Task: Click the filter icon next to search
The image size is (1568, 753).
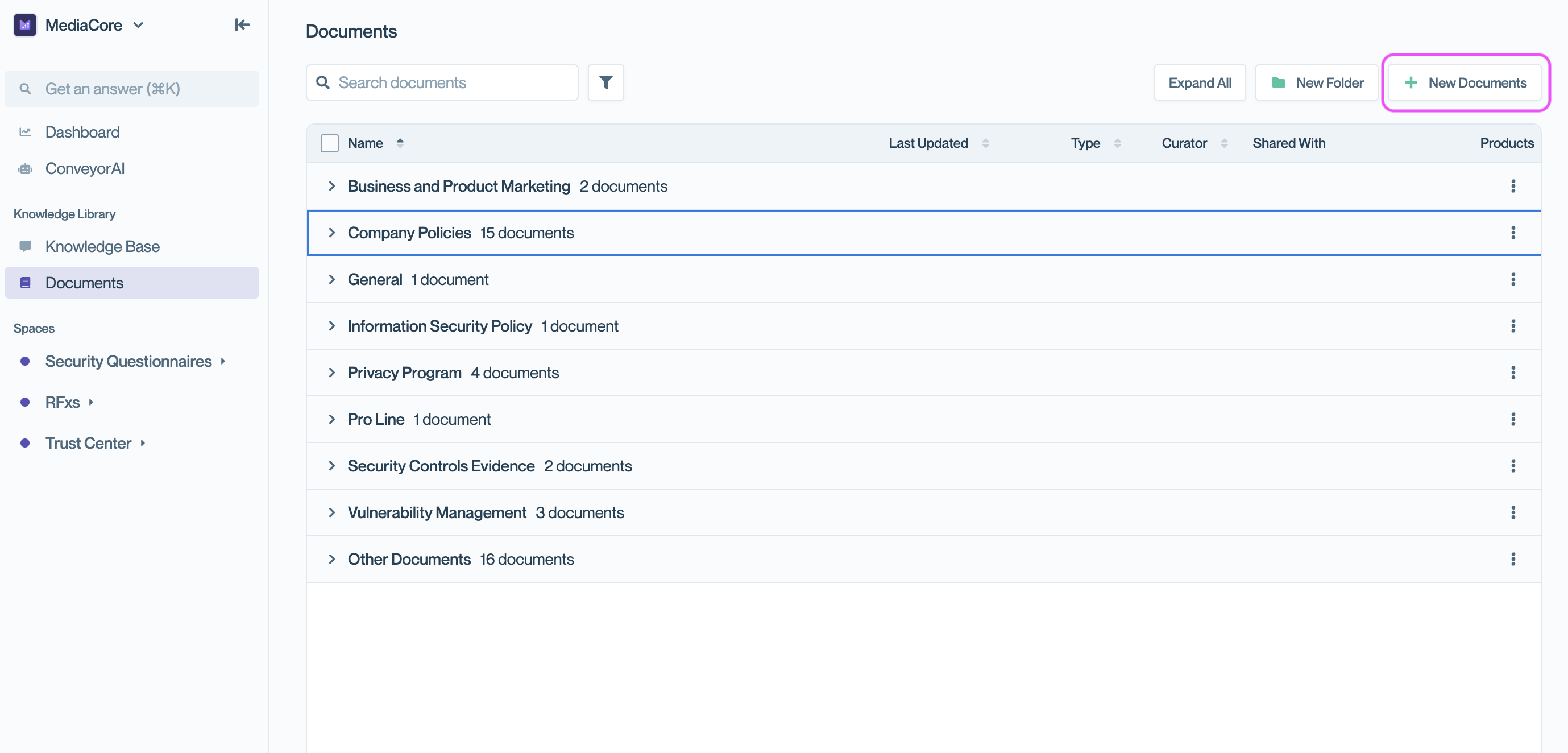Action: click(x=605, y=82)
